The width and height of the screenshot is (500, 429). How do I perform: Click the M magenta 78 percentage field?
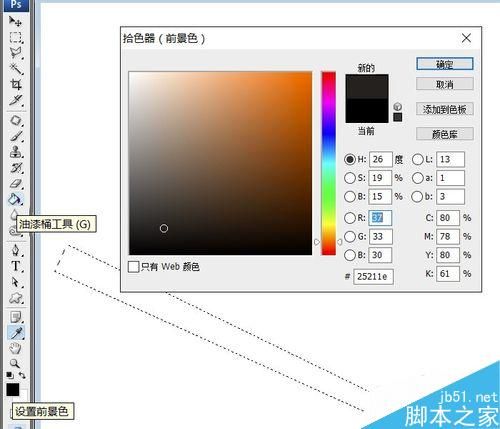pos(448,237)
